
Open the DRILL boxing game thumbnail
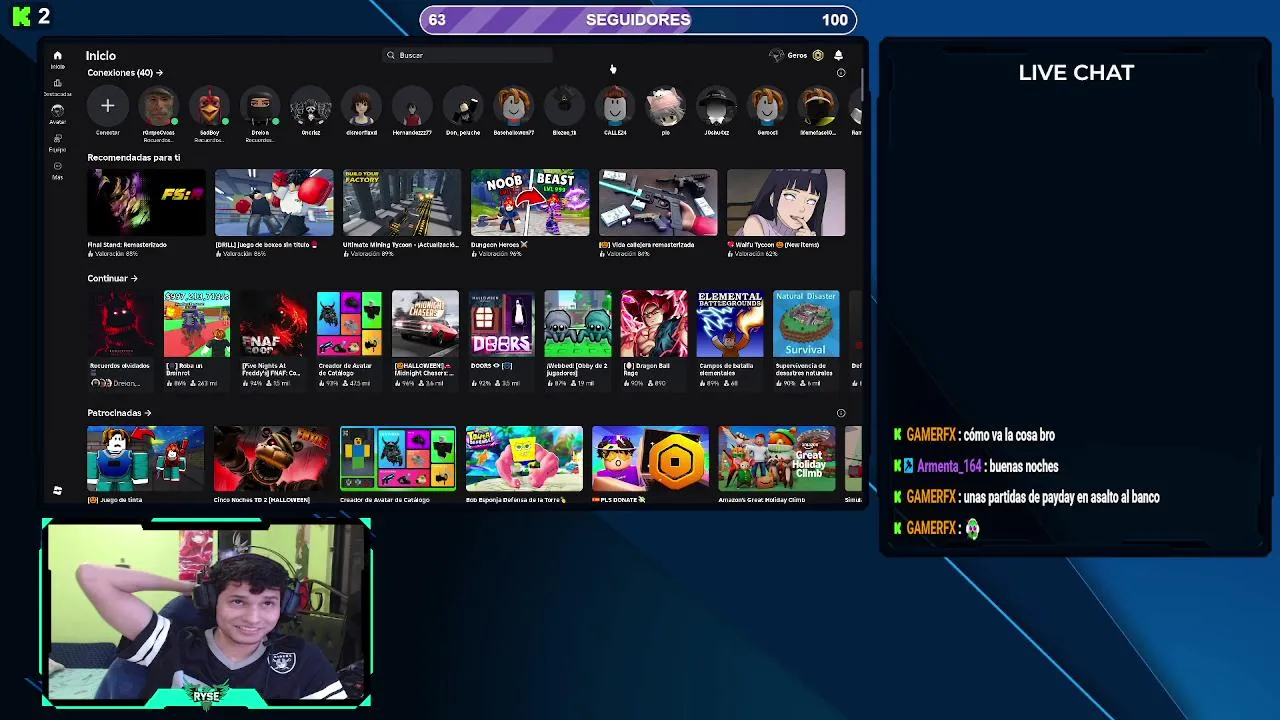pos(274,203)
